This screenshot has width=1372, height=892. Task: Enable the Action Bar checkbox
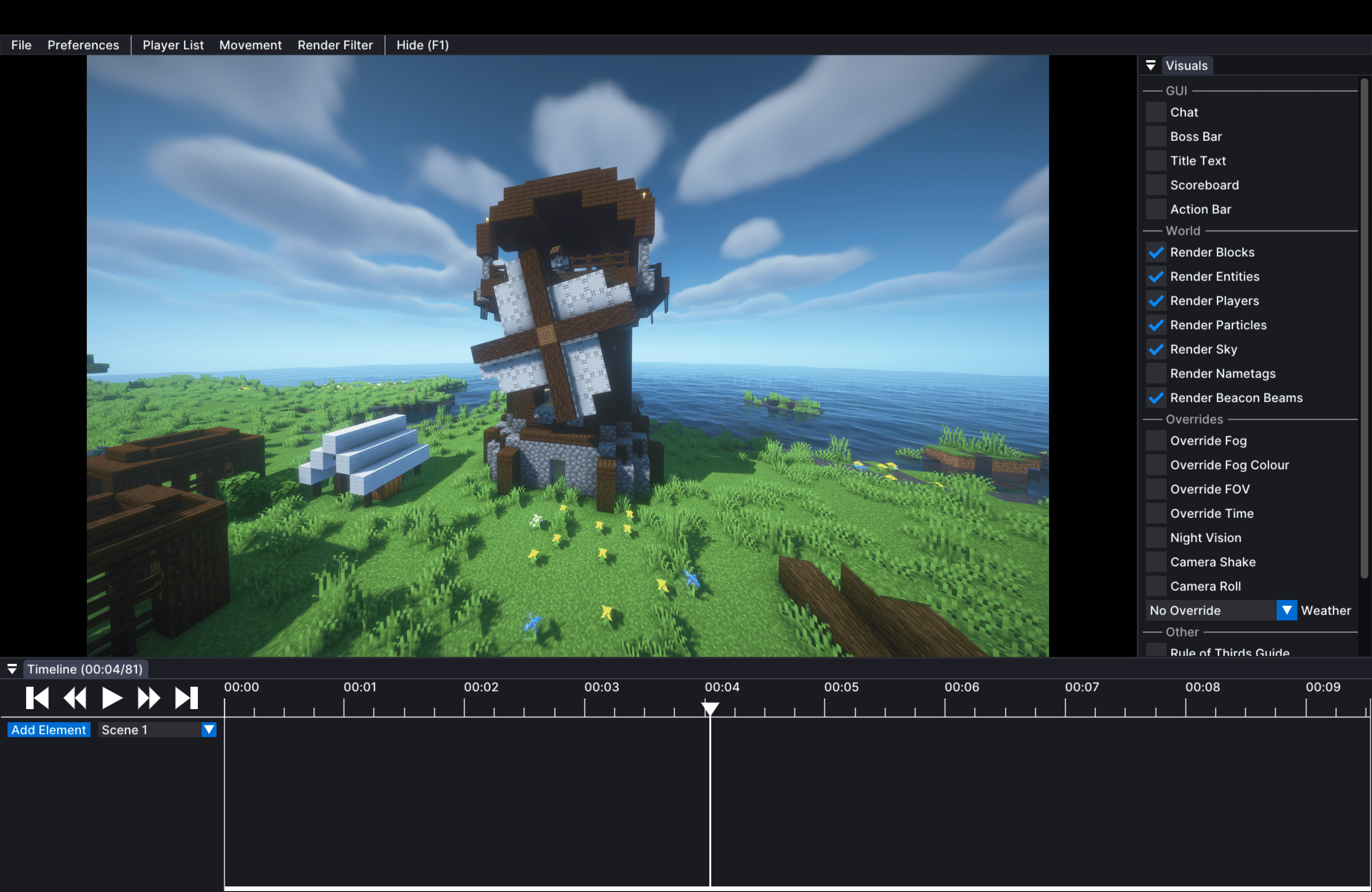(1156, 209)
